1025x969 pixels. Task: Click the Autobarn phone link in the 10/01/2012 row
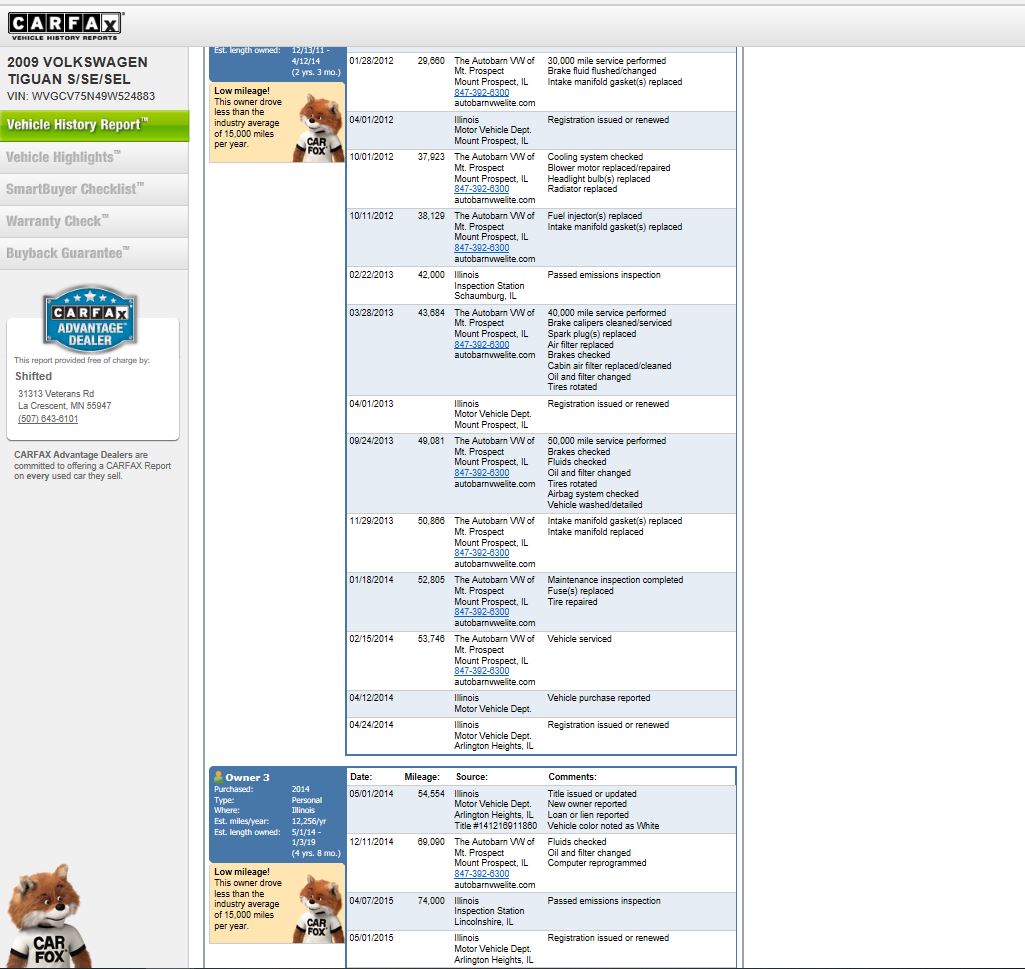coord(482,189)
